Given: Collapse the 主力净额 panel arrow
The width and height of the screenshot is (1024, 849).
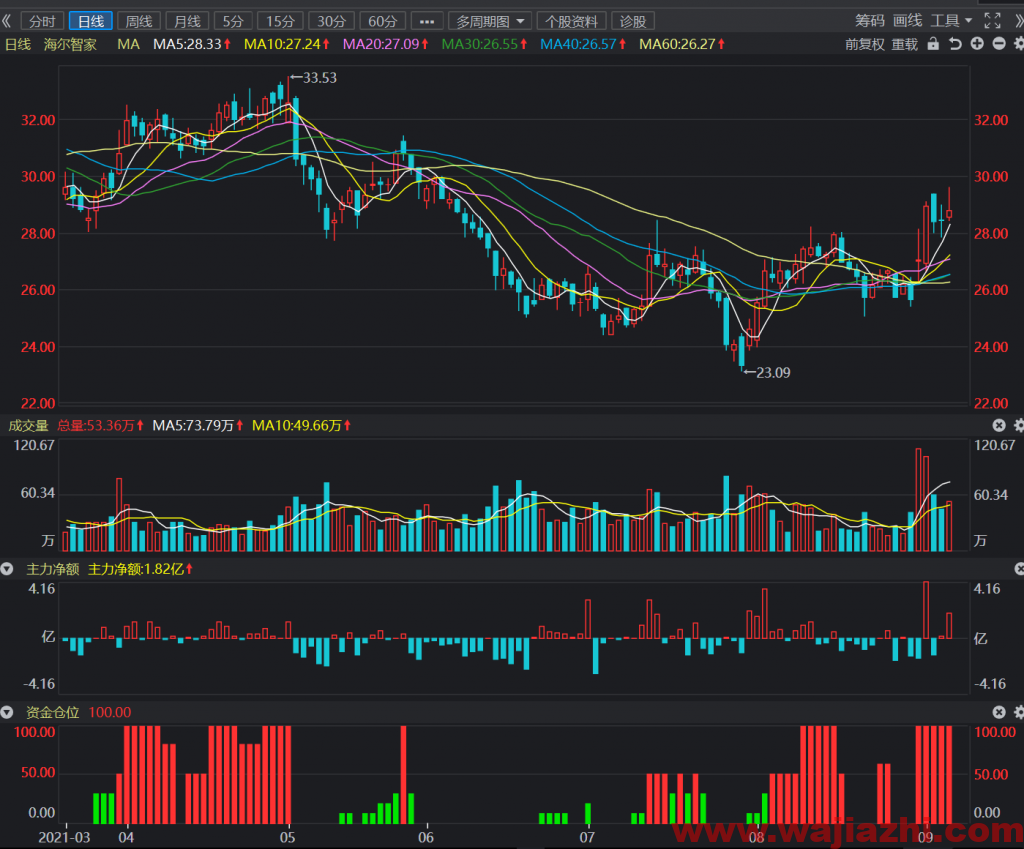Looking at the screenshot, I should click(7, 569).
